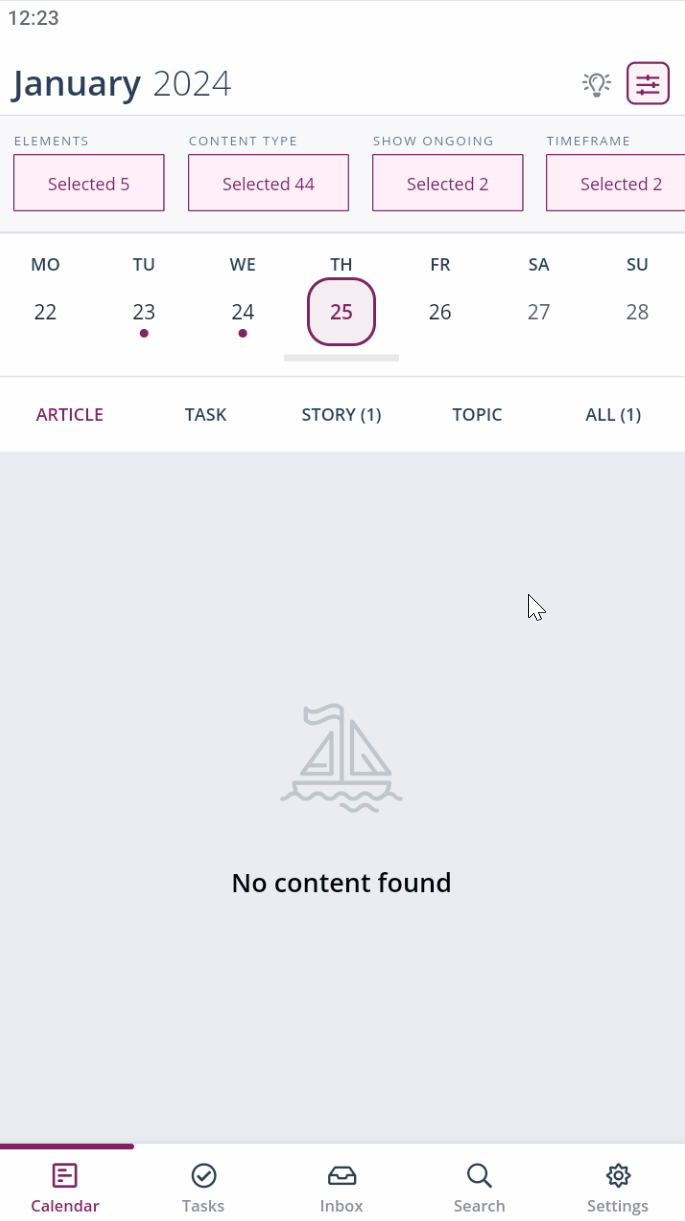Click the sailboat empty-state illustration
This screenshot has height=1221, width=685.
pos(341,757)
